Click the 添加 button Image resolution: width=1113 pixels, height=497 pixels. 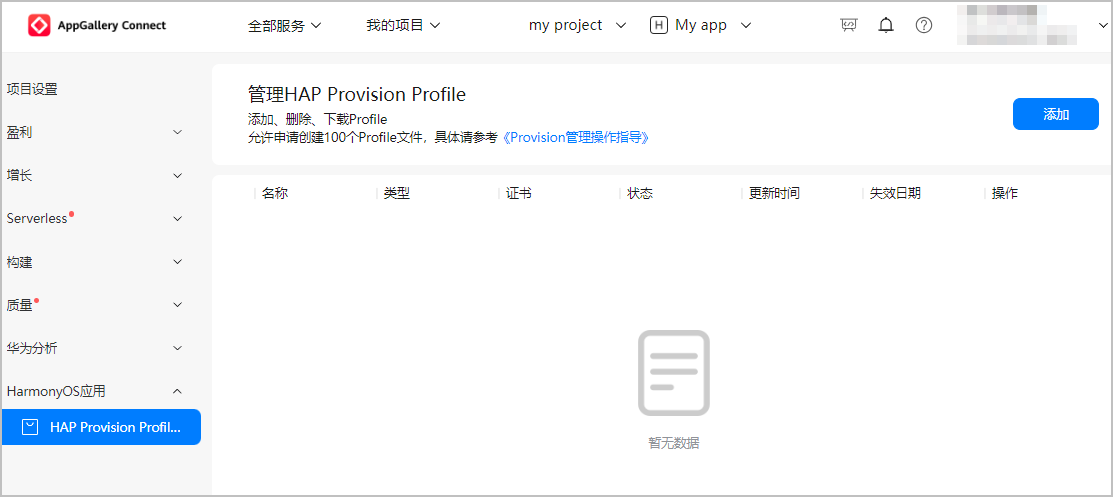pos(1056,114)
